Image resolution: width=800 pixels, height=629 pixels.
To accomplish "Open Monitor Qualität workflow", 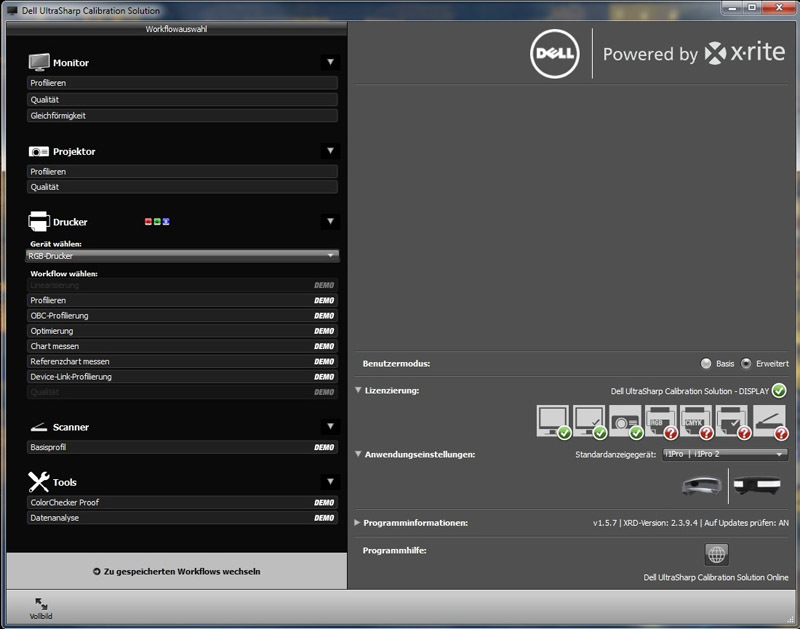I will click(182, 99).
